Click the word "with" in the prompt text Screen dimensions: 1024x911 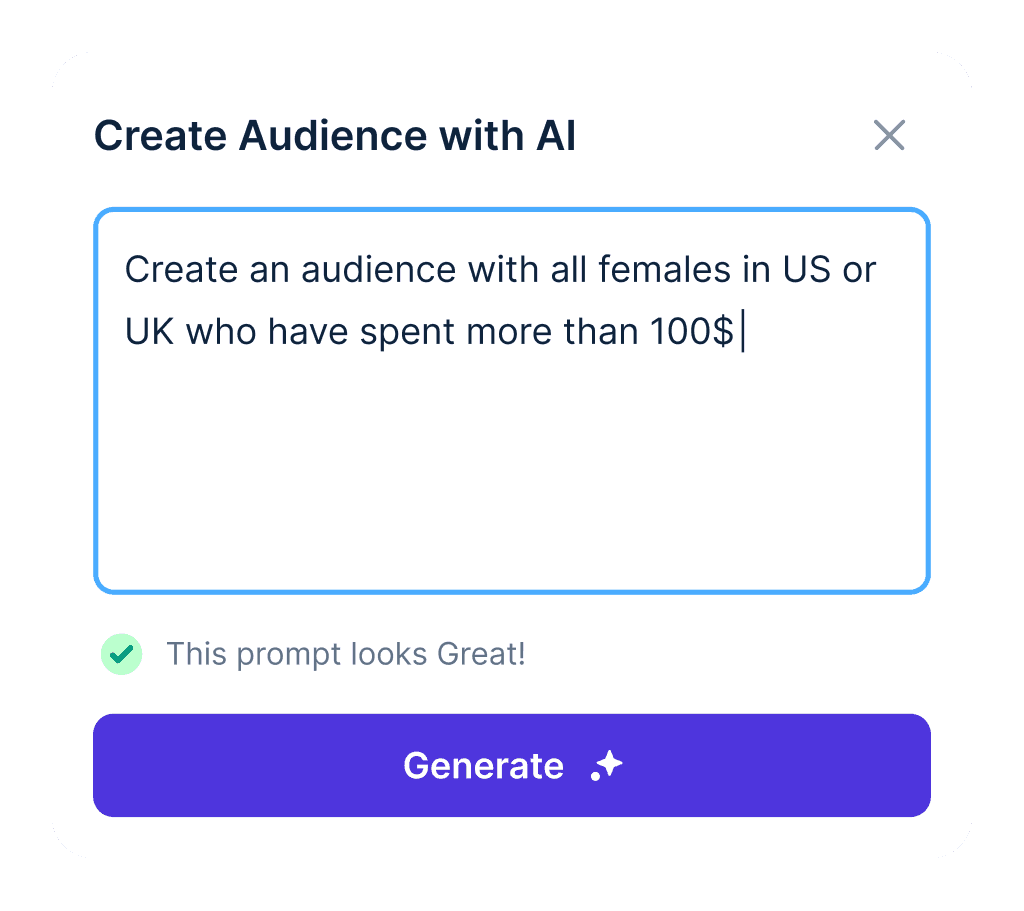503,269
